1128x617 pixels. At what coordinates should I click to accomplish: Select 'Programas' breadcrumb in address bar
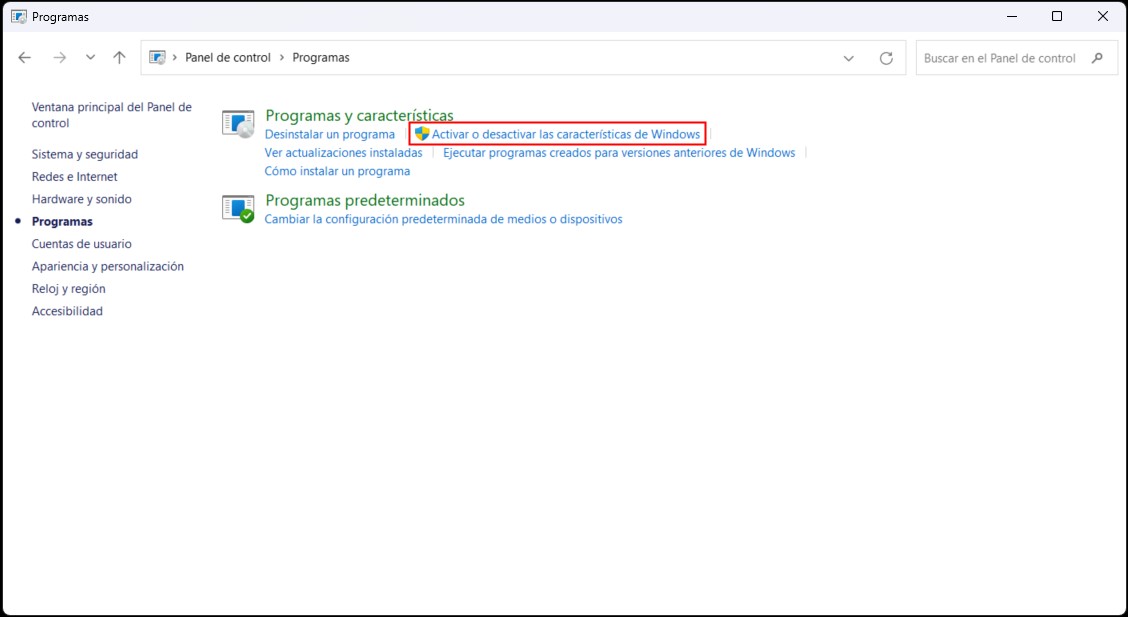coord(321,58)
